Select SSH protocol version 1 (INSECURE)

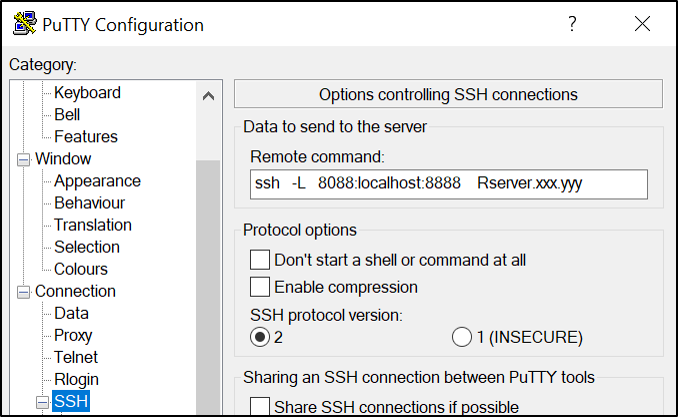(461, 337)
